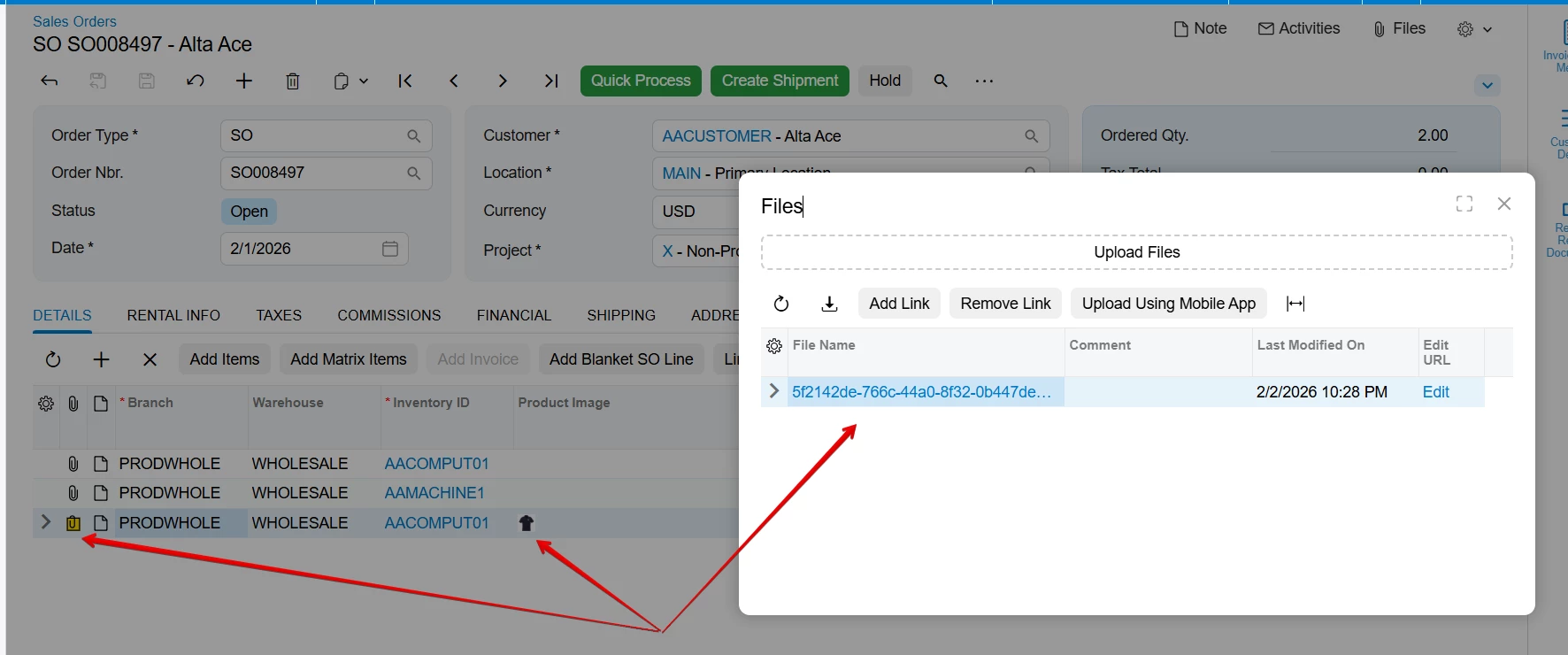Click Add Matrix Items button
1568x655 pixels.
coord(349,359)
